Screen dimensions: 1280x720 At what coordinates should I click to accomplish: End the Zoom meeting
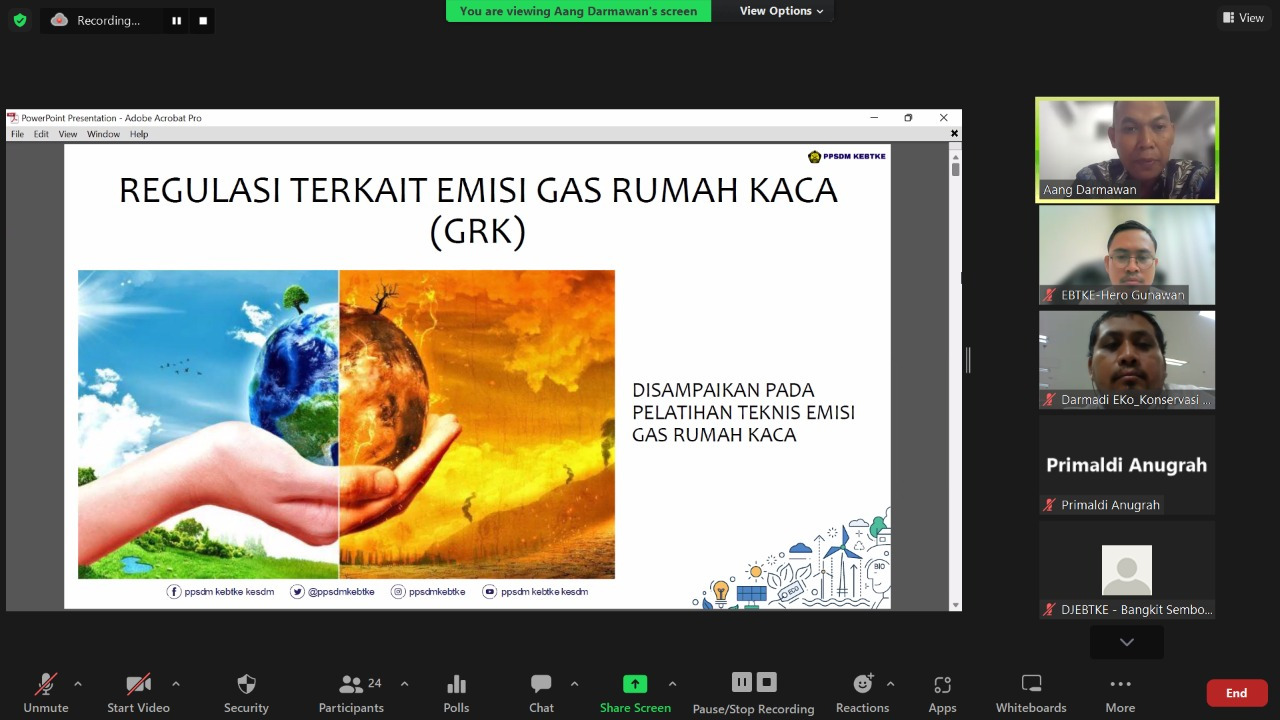point(1236,692)
